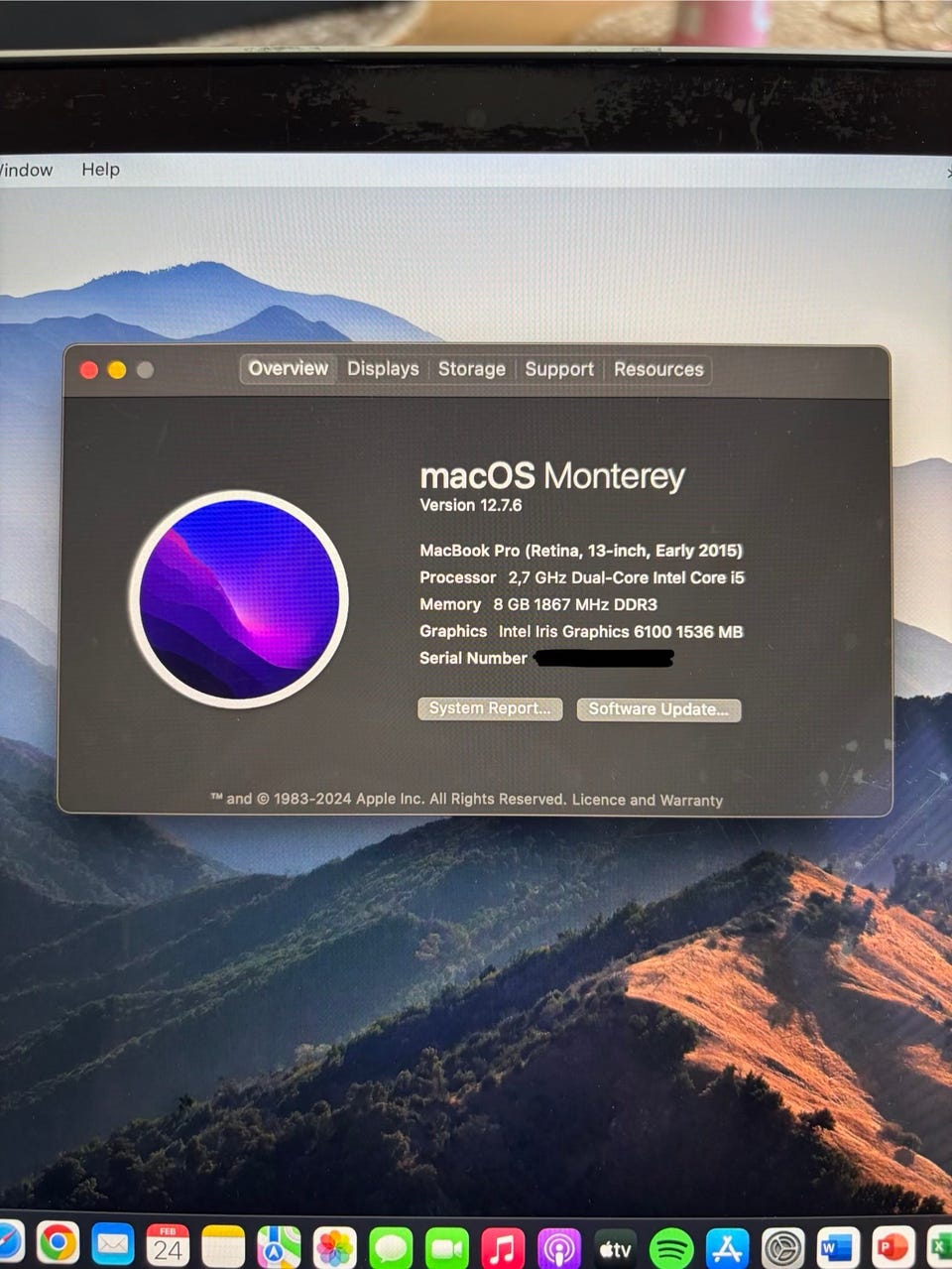Click the Memory label

click(450, 604)
